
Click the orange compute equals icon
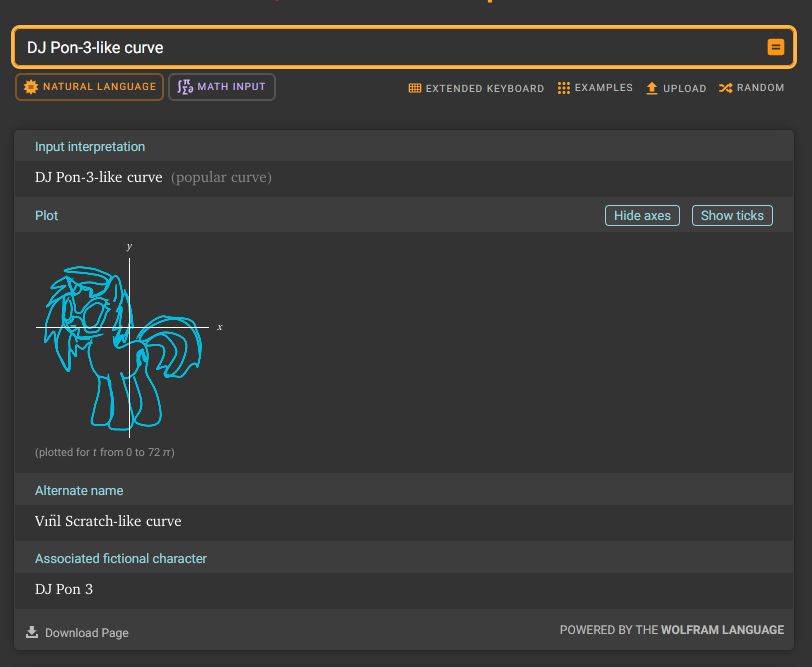(x=775, y=47)
